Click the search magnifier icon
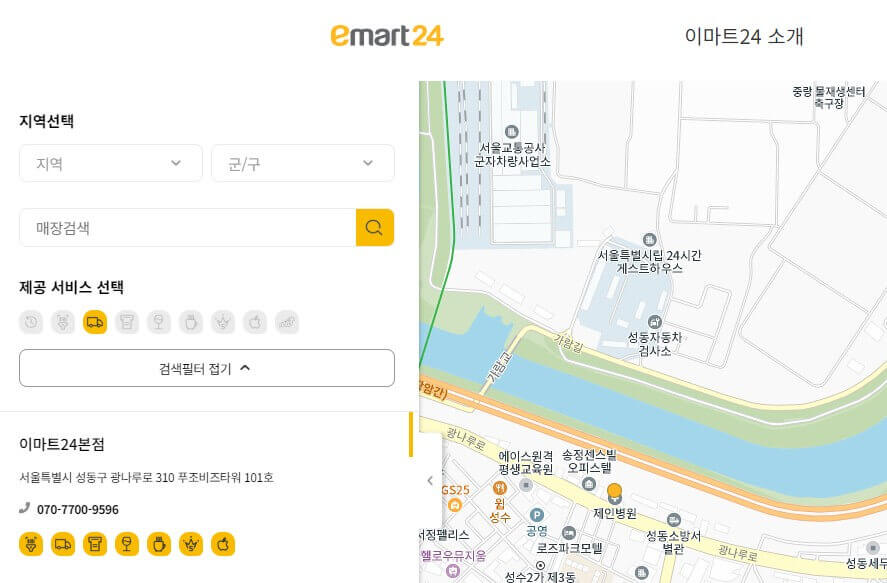 (375, 227)
